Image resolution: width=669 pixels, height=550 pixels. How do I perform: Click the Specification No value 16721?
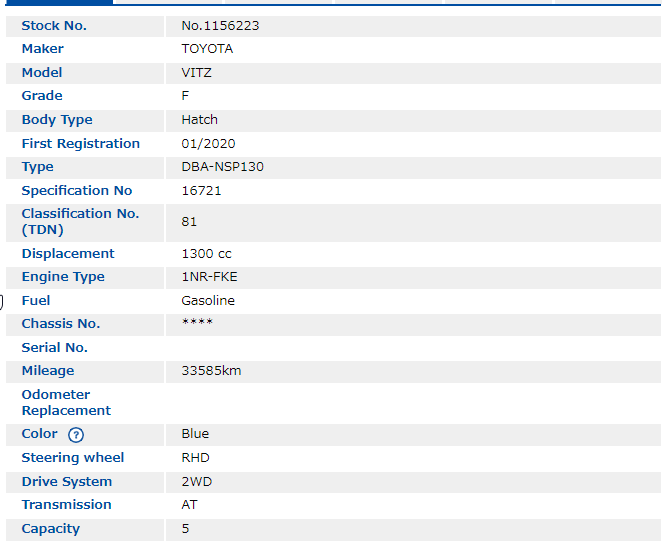pos(201,191)
